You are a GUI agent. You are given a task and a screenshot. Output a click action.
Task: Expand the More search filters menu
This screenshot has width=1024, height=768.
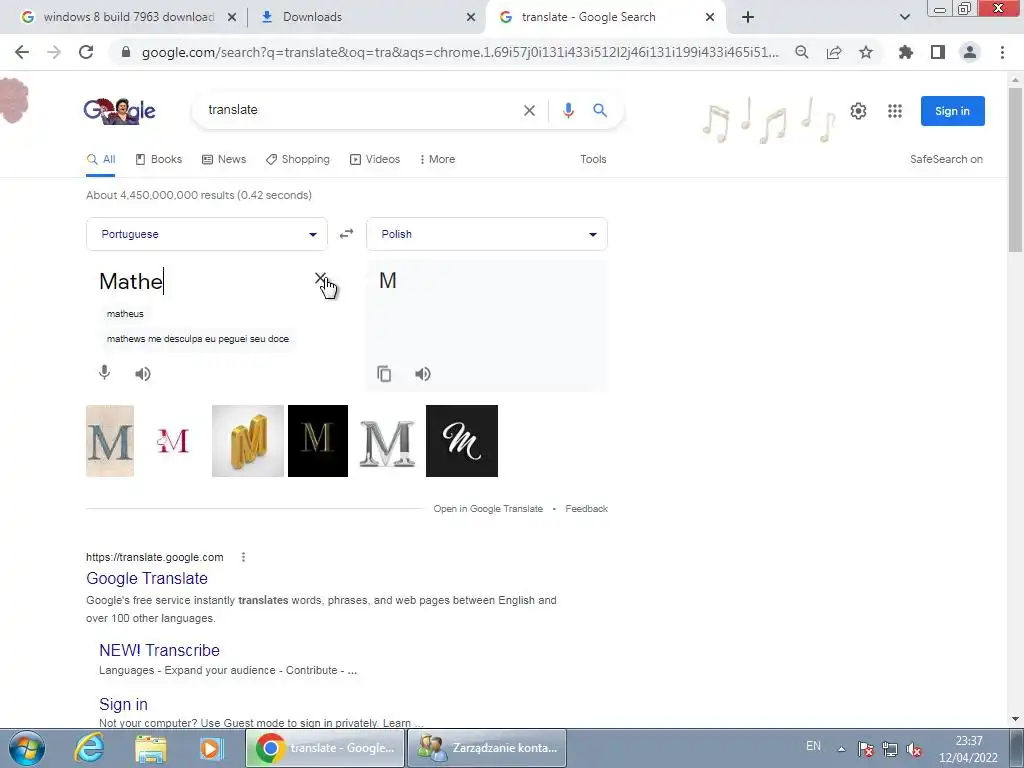point(437,159)
